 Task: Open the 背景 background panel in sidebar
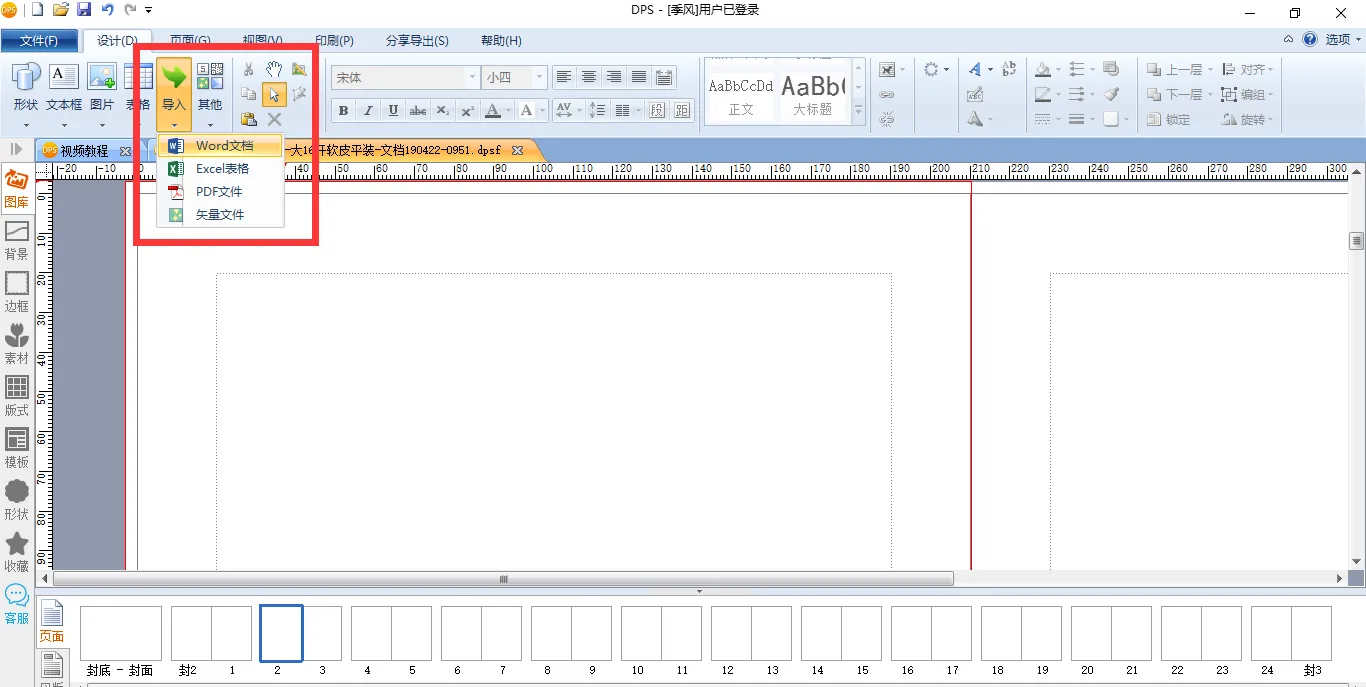coord(16,240)
